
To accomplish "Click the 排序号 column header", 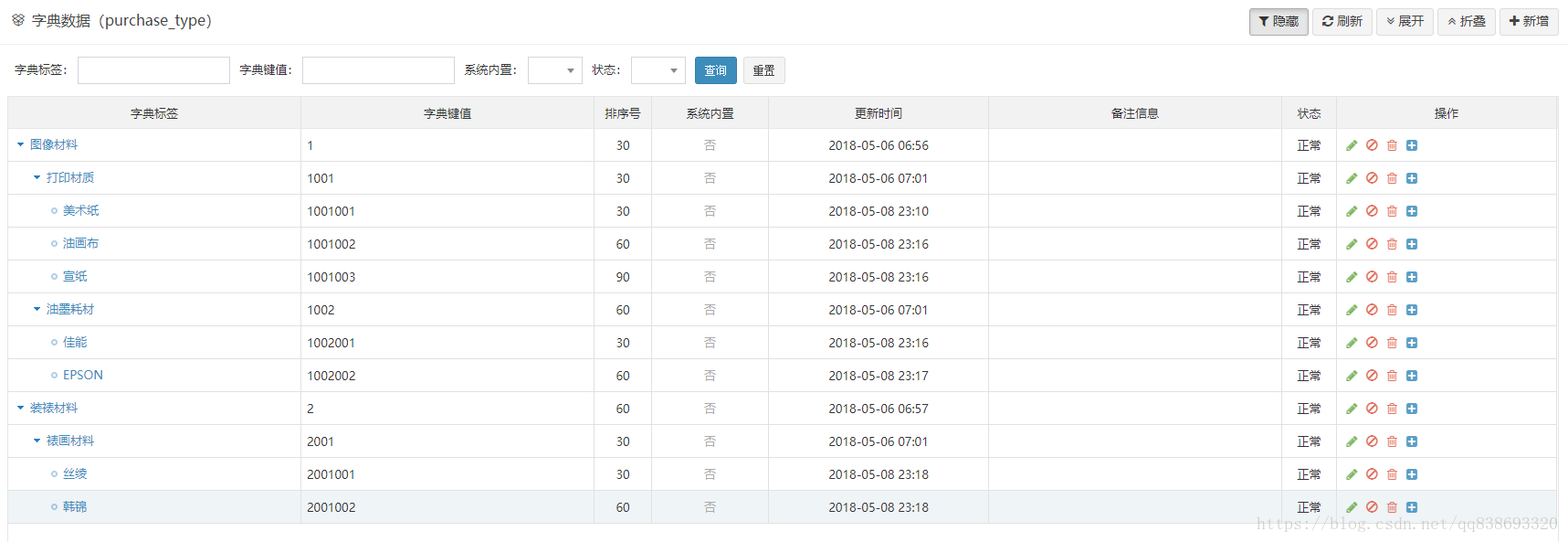I will 623,113.
